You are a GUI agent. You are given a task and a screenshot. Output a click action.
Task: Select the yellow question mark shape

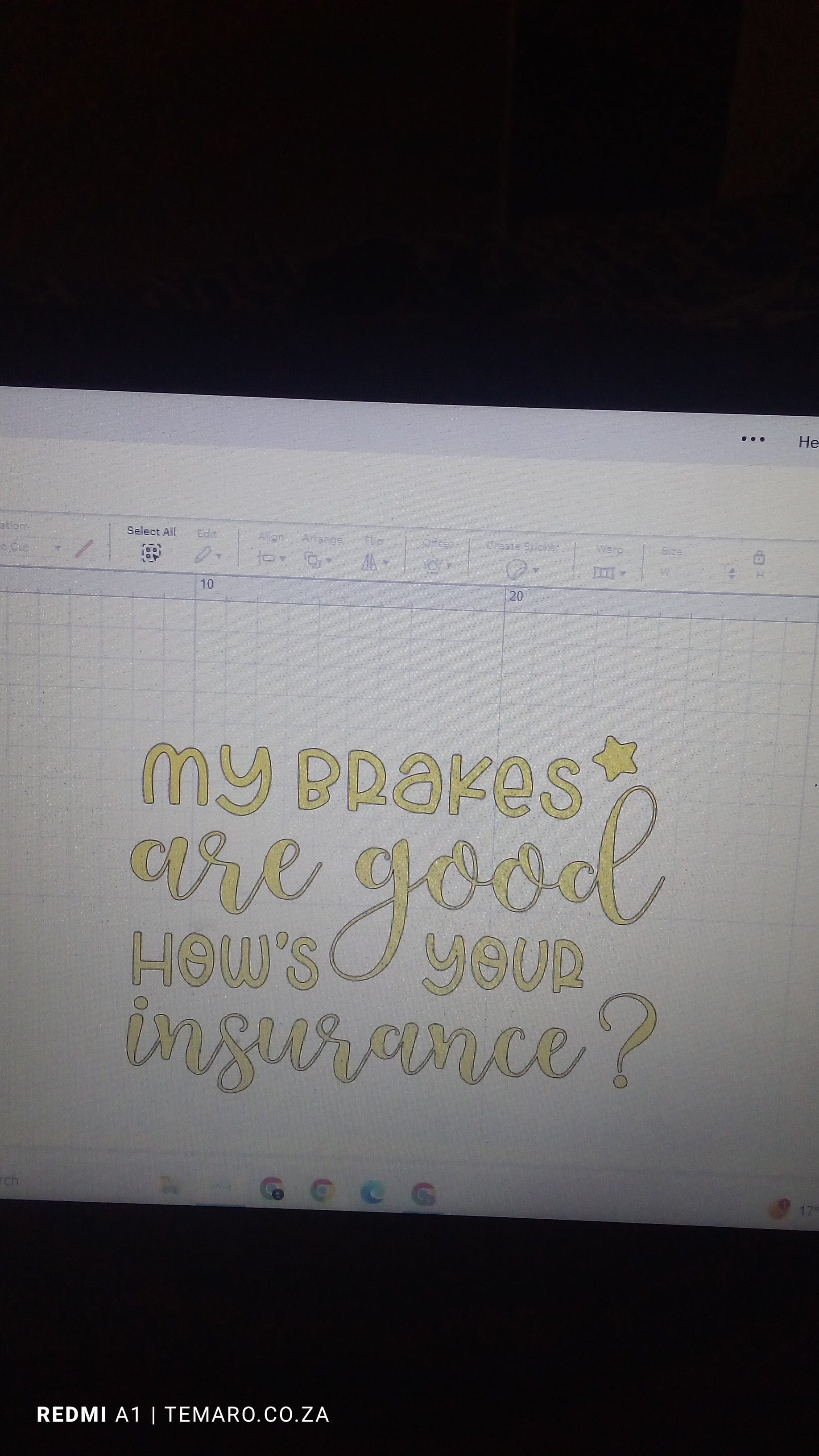627,1041
